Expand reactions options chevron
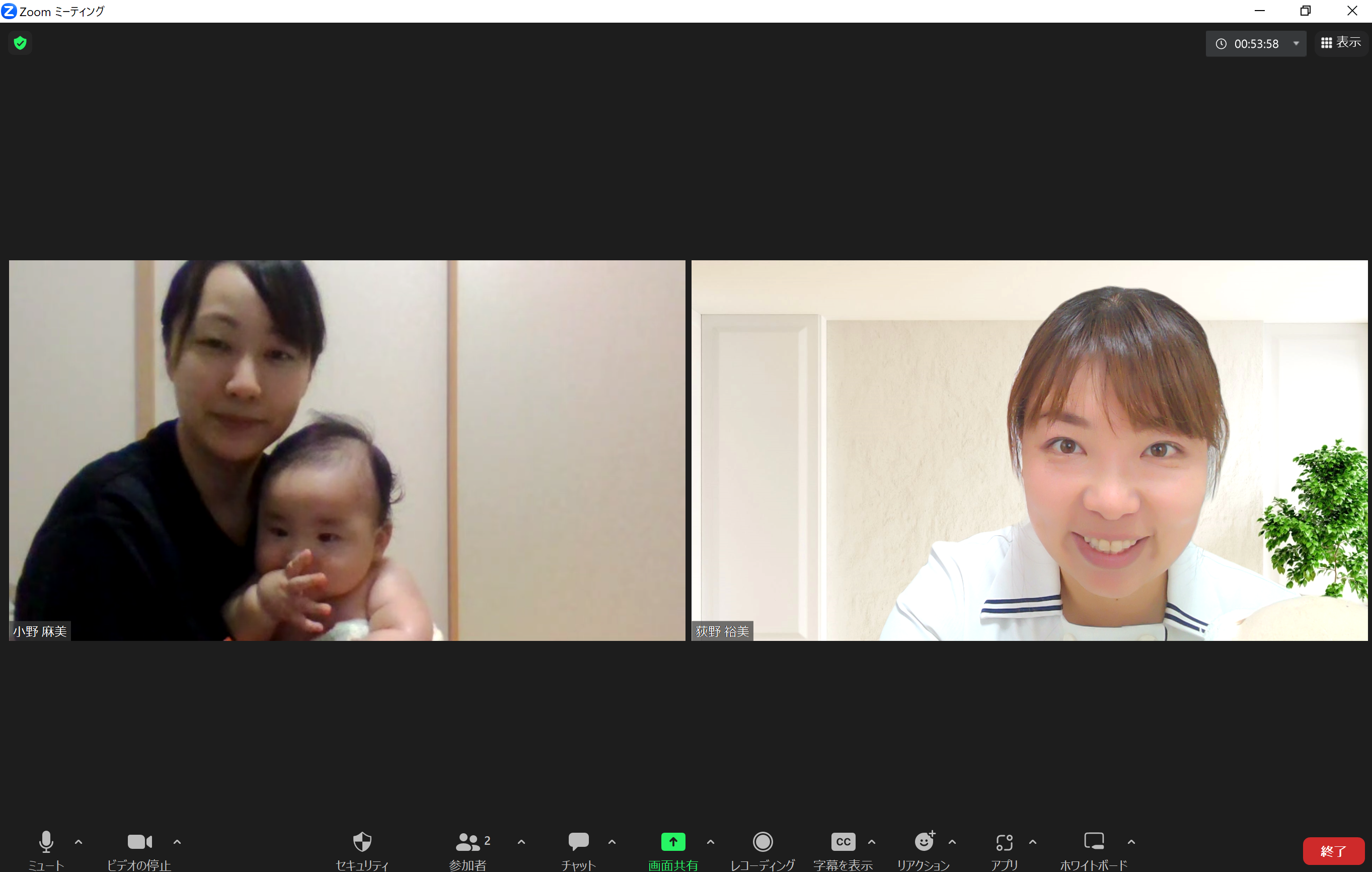The height and width of the screenshot is (872, 1372). [x=952, y=842]
